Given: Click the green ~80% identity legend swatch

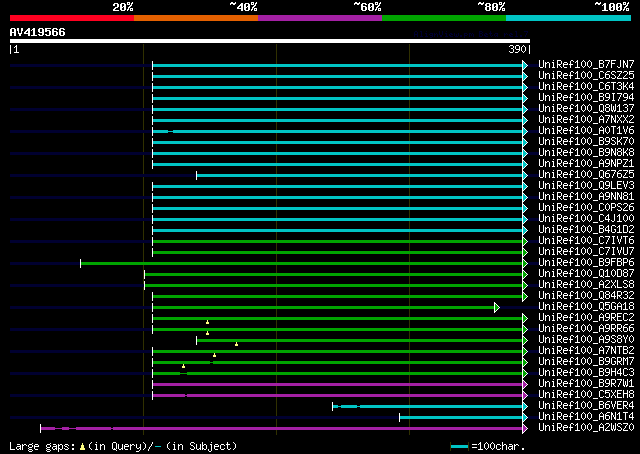Looking at the screenshot, I should [x=444, y=18].
